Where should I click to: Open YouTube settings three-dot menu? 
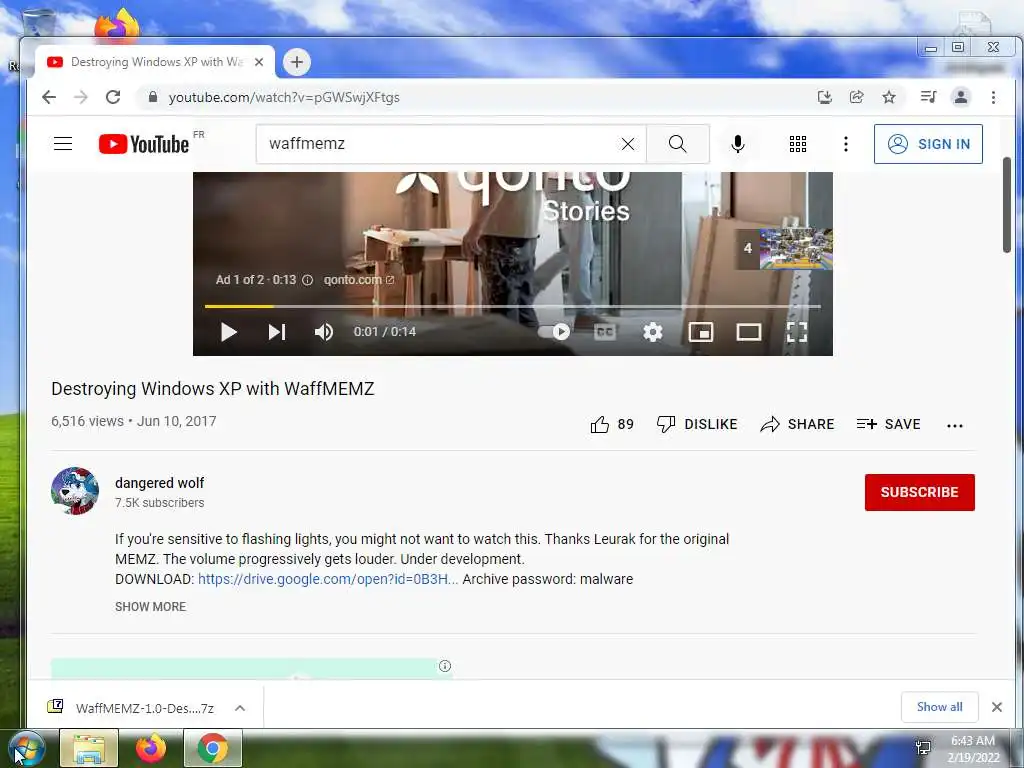point(846,144)
